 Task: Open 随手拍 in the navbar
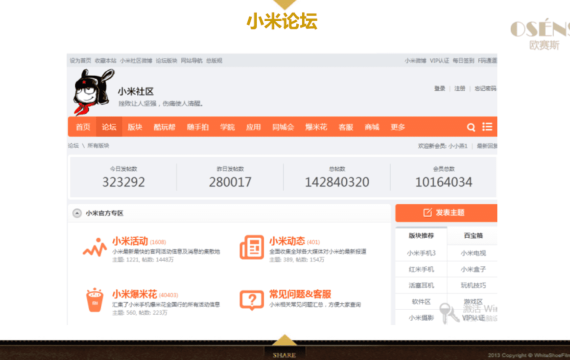pyautogui.click(x=198, y=127)
